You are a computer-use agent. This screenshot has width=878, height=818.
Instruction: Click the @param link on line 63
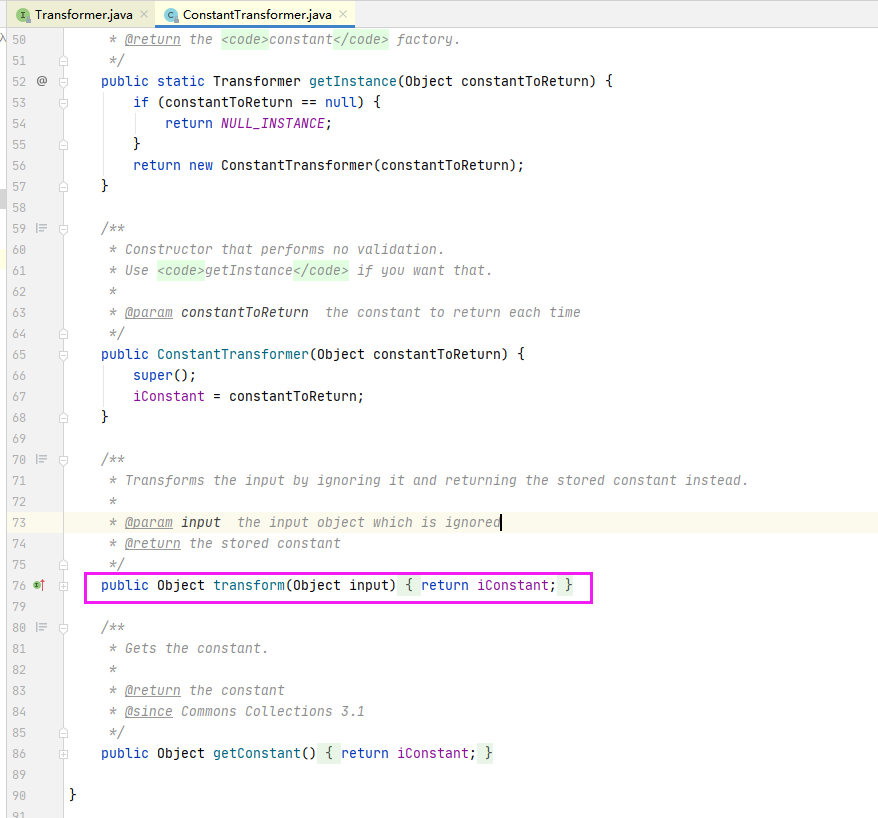(x=148, y=312)
